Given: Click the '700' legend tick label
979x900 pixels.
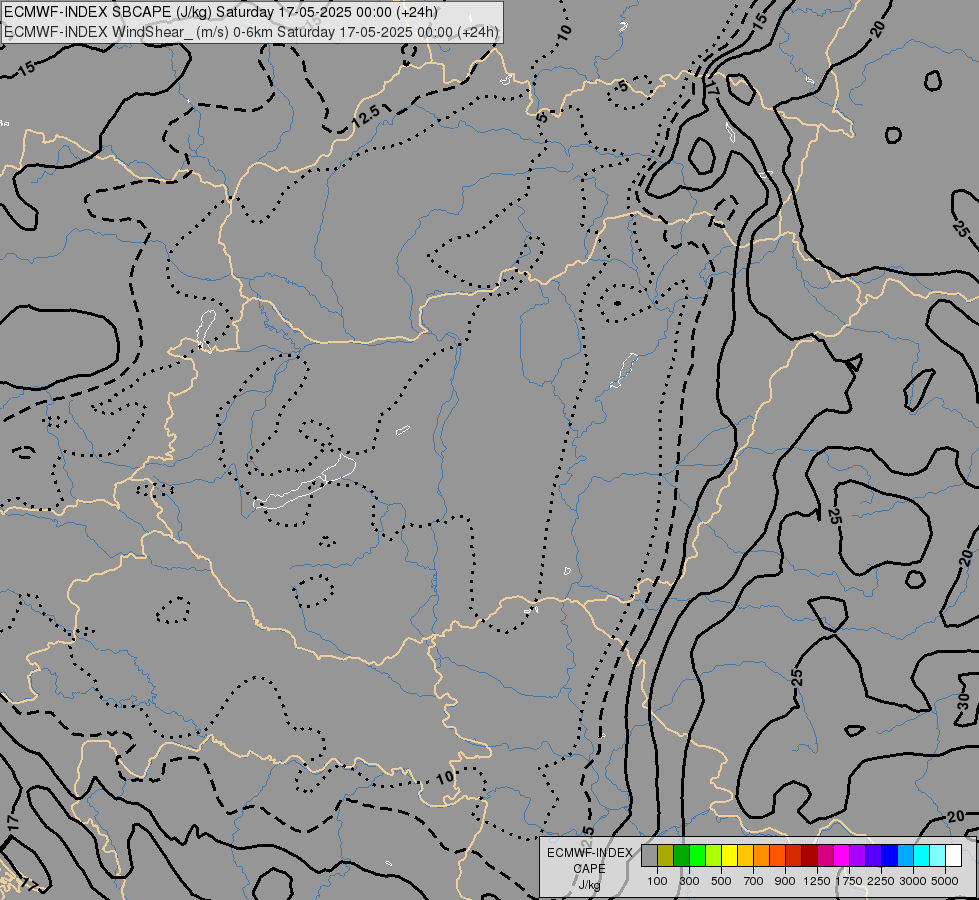Looking at the screenshot, I should pyautogui.click(x=754, y=881).
